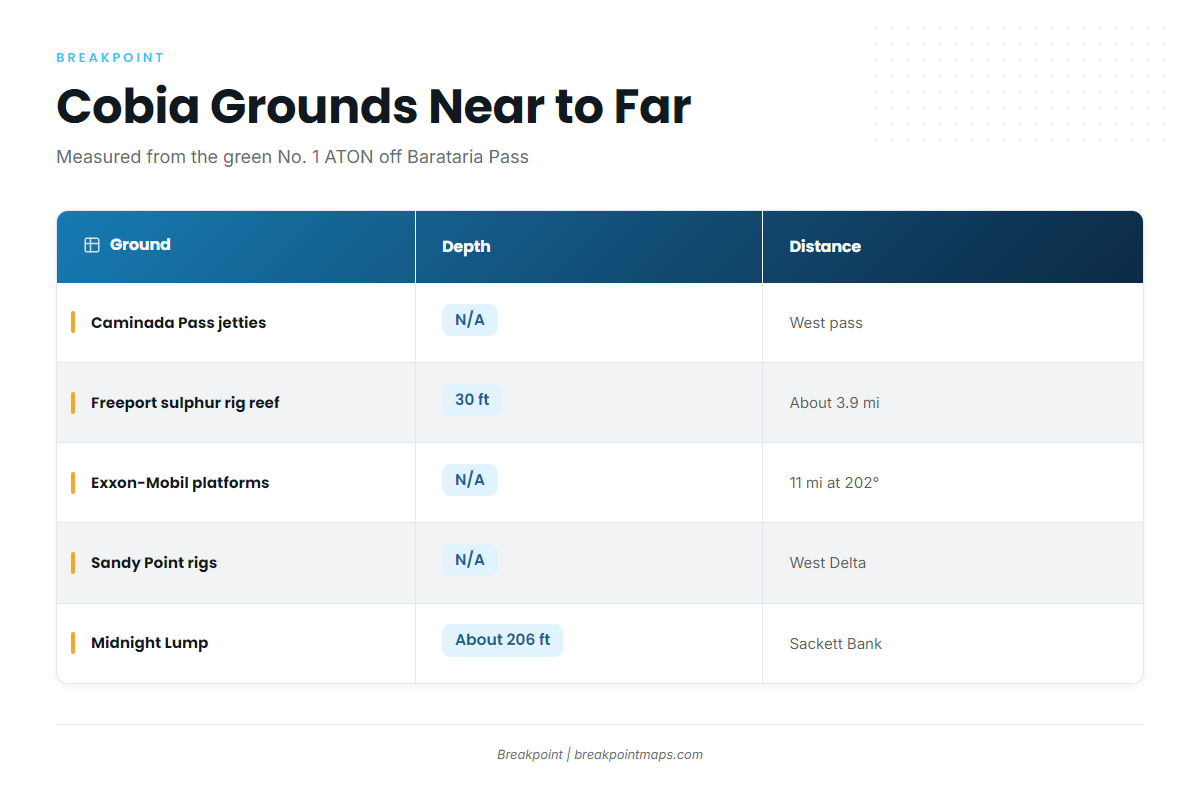
Task: Click the table grid icon beside Ground
Action: click(x=92, y=245)
